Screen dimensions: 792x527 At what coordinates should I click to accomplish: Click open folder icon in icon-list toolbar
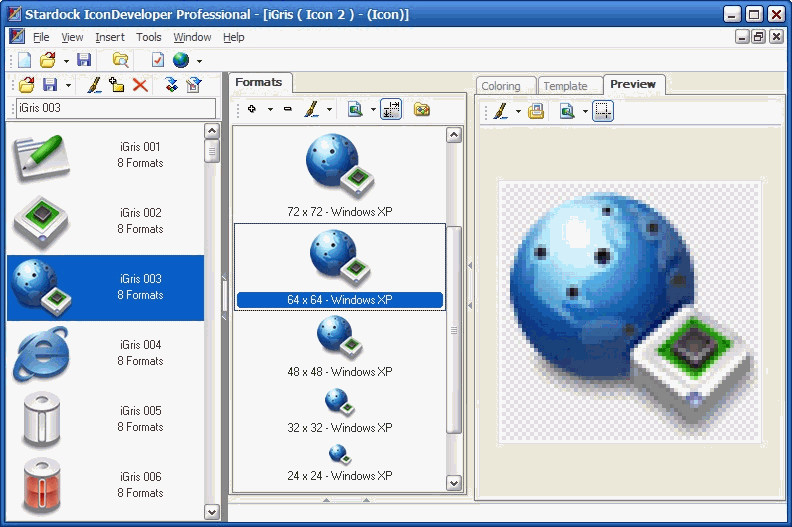coord(26,84)
